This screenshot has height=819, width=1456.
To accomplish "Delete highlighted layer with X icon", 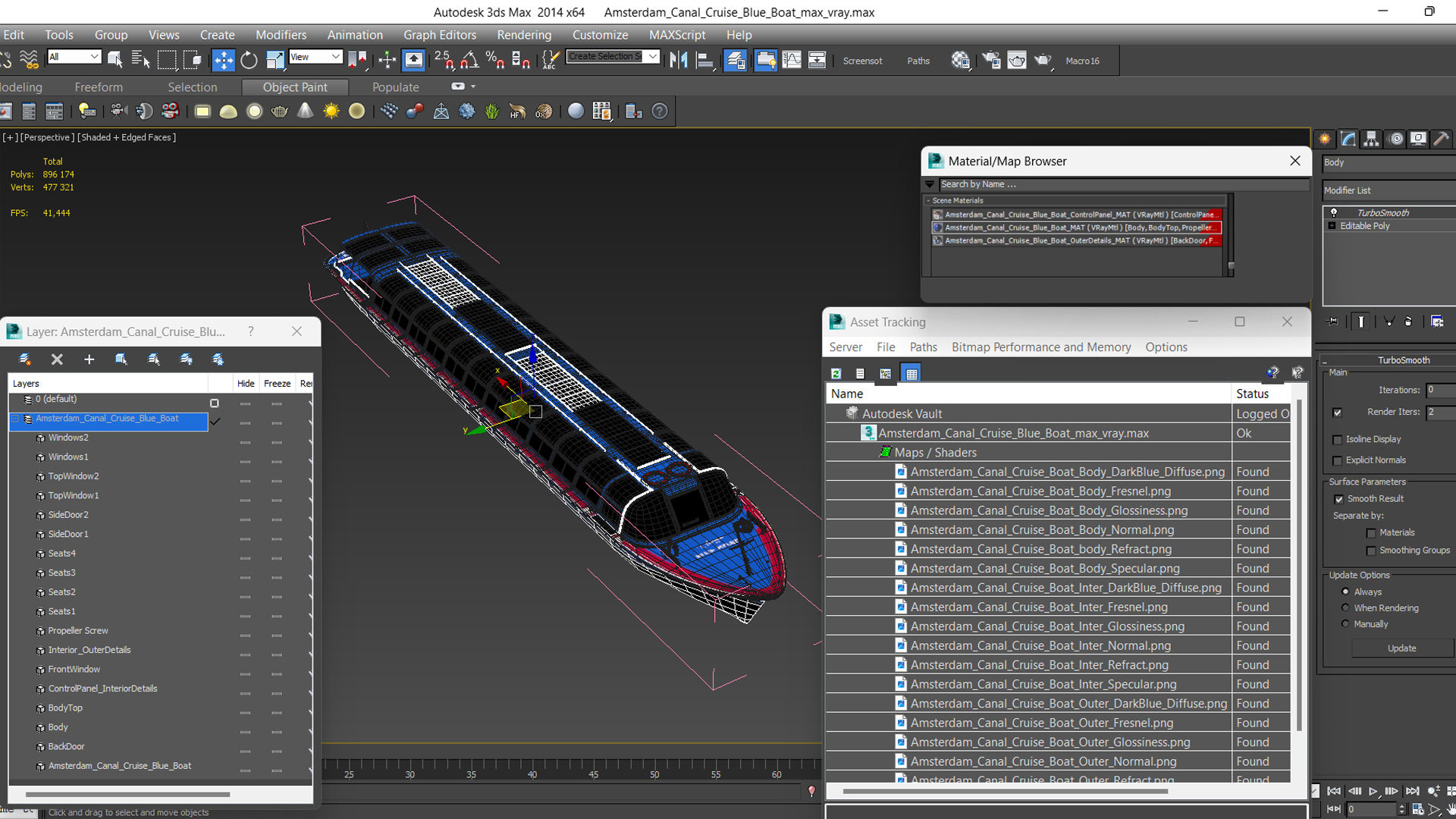I will pyautogui.click(x=57, y=359).
